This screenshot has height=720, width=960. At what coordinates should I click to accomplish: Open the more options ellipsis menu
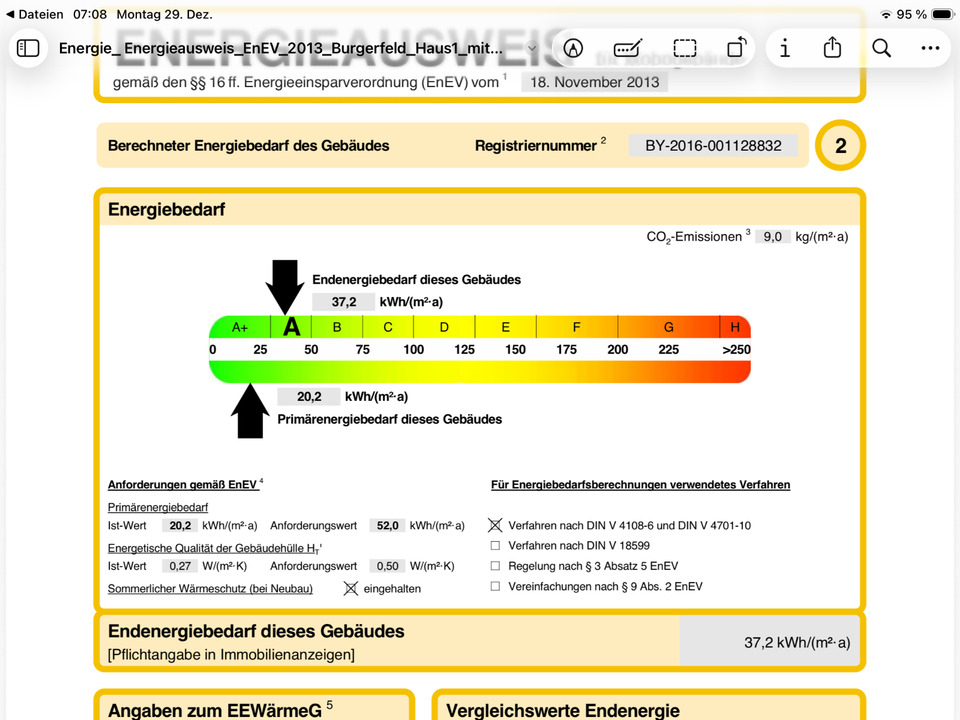point(930,48)
